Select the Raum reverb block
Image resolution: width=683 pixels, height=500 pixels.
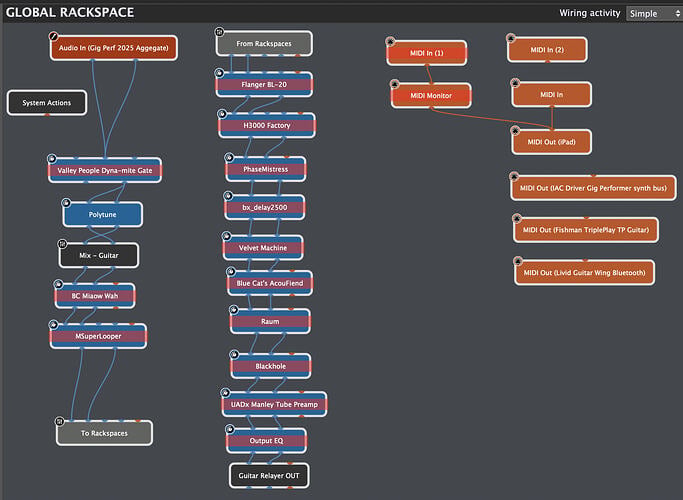coord(270,321)
